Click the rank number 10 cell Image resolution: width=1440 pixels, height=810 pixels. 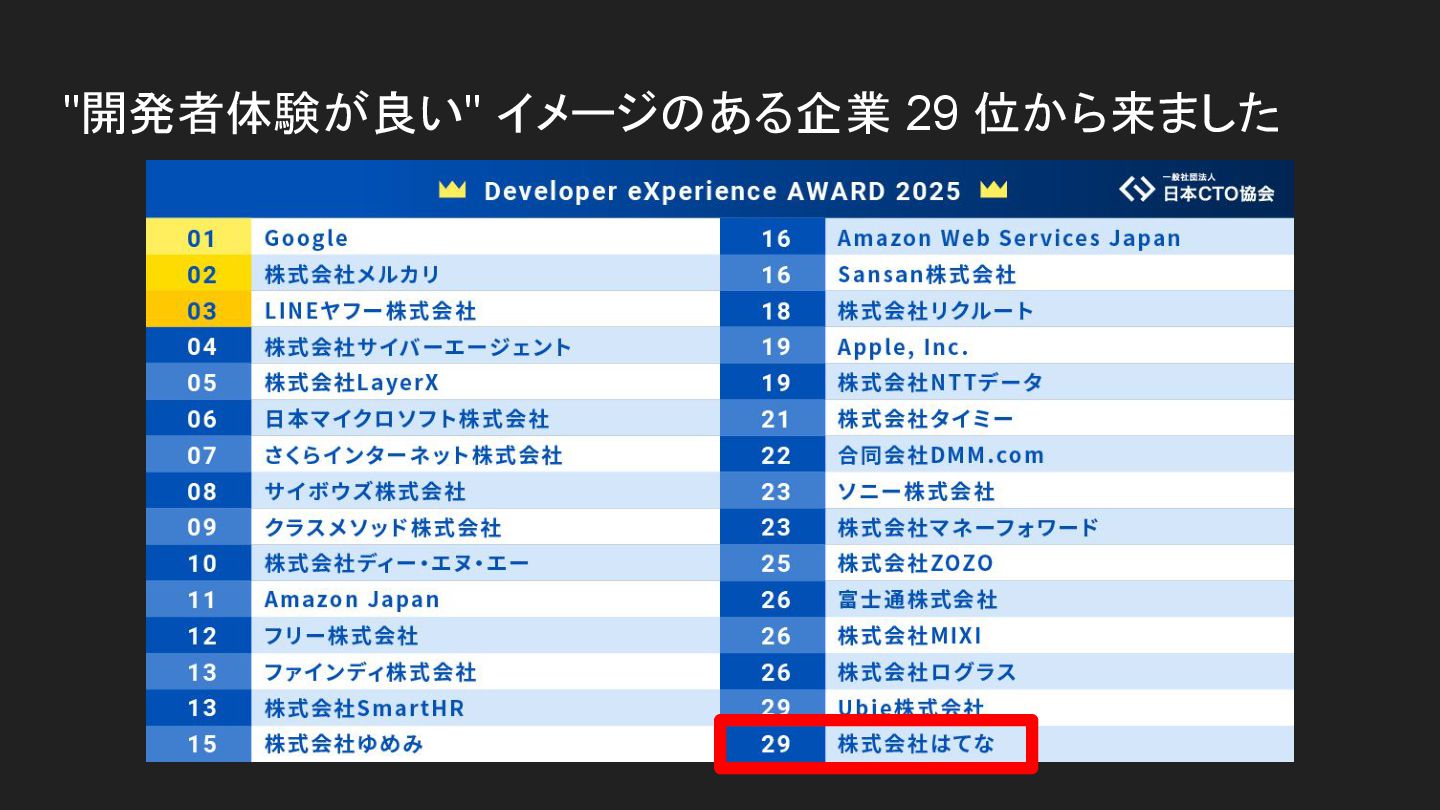198,562
